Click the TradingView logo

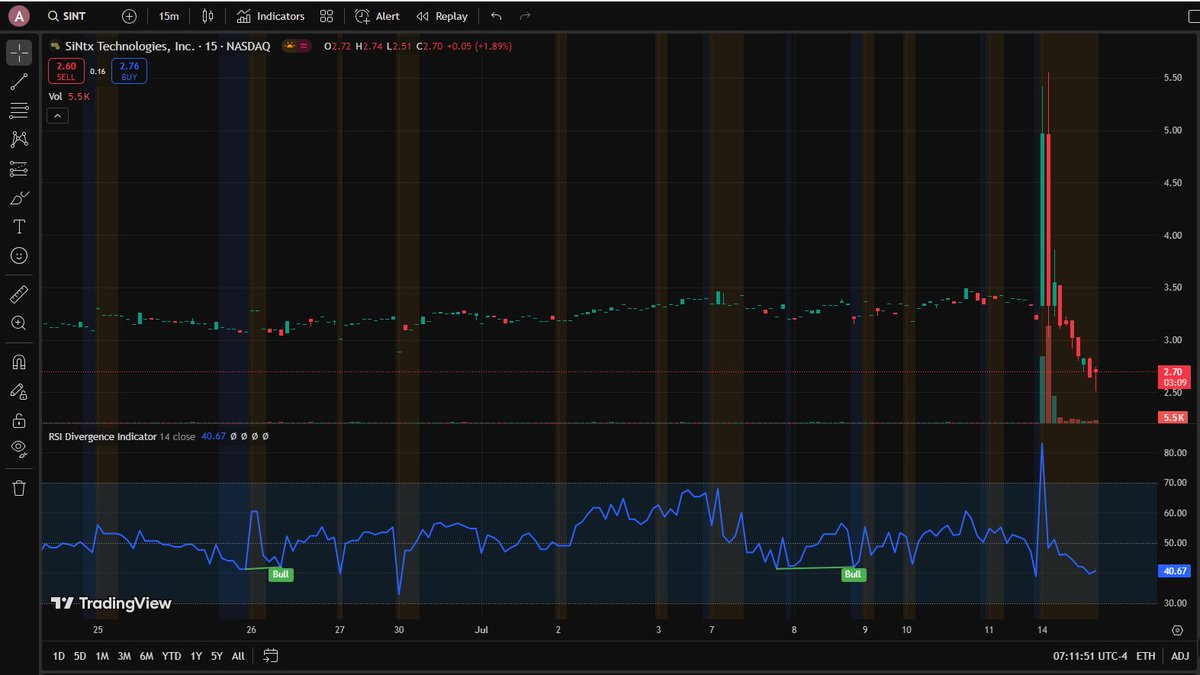pos(111,603)
